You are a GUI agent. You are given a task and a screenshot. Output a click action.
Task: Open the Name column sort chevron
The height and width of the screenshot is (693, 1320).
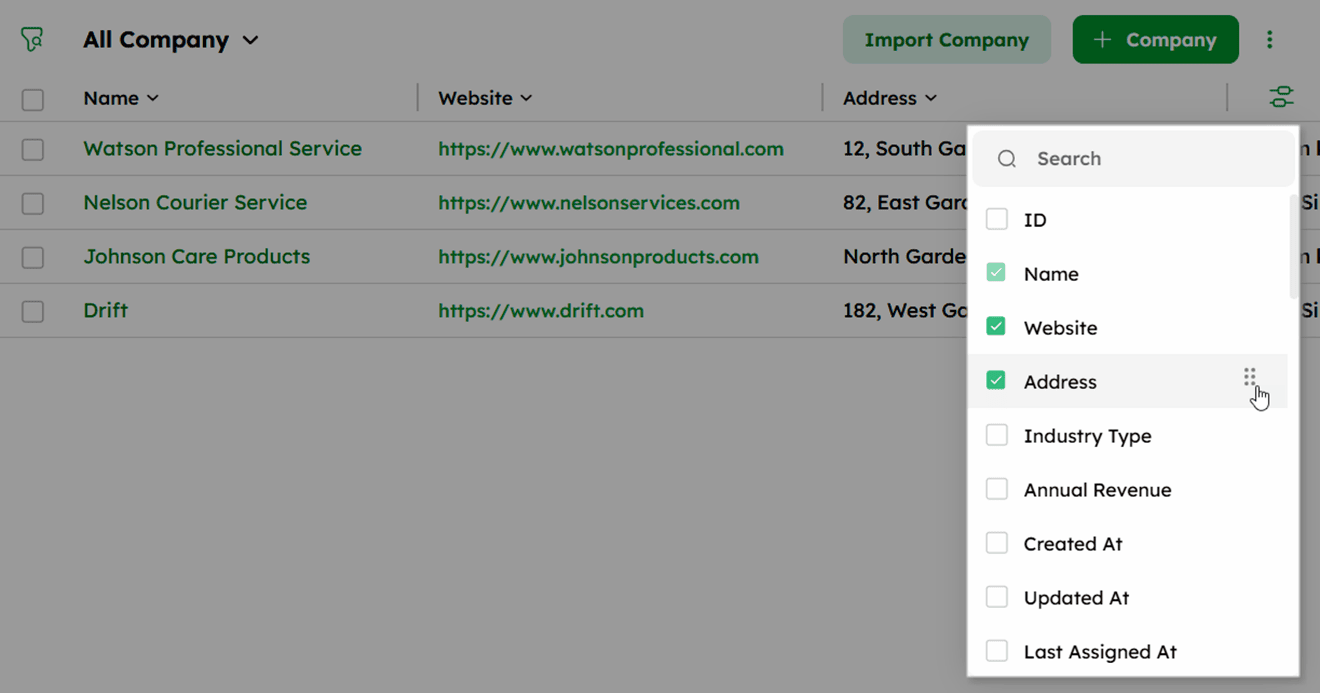(153, 98)
